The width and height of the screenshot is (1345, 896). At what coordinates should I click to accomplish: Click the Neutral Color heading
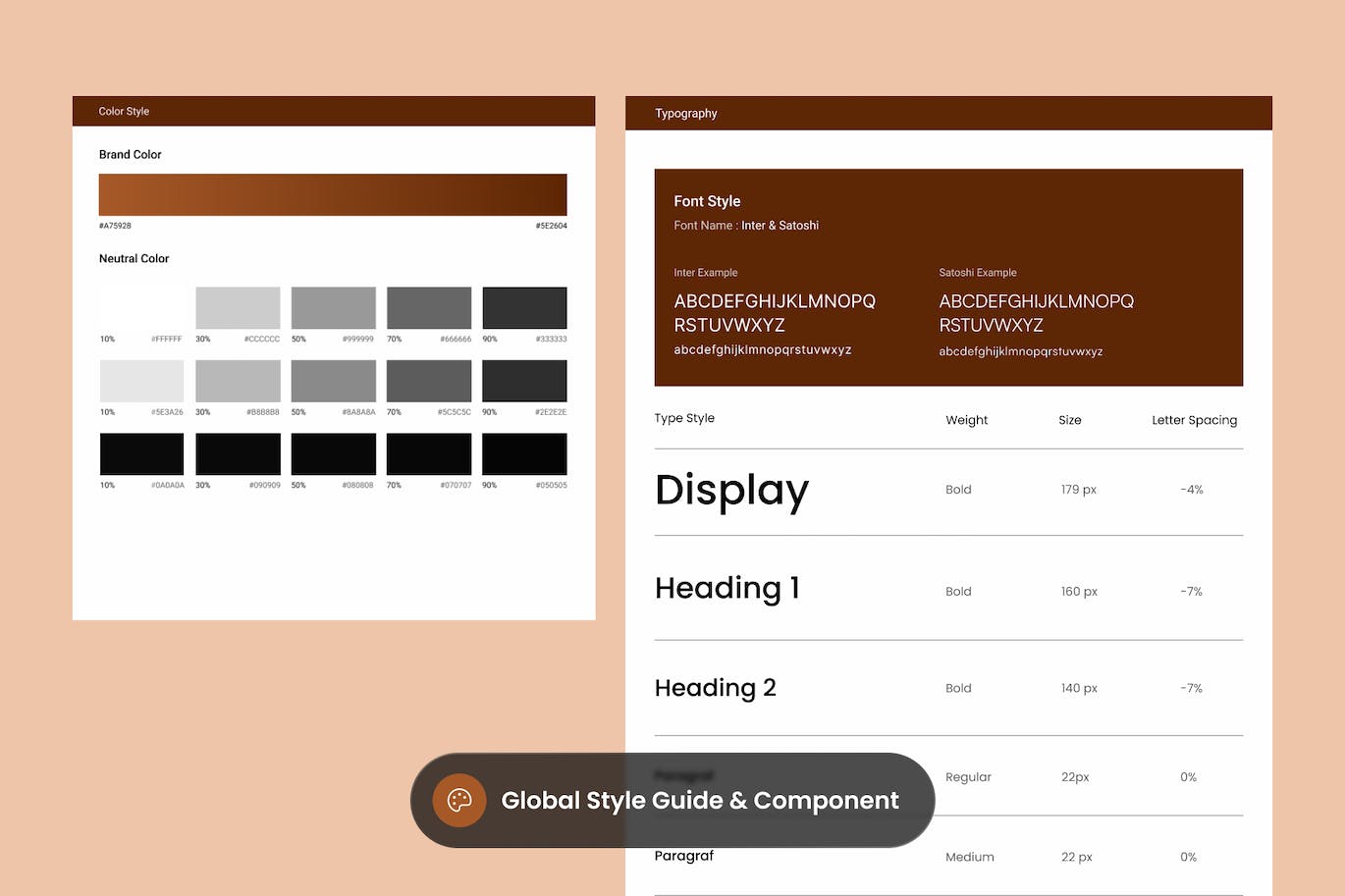coord(134,258)
